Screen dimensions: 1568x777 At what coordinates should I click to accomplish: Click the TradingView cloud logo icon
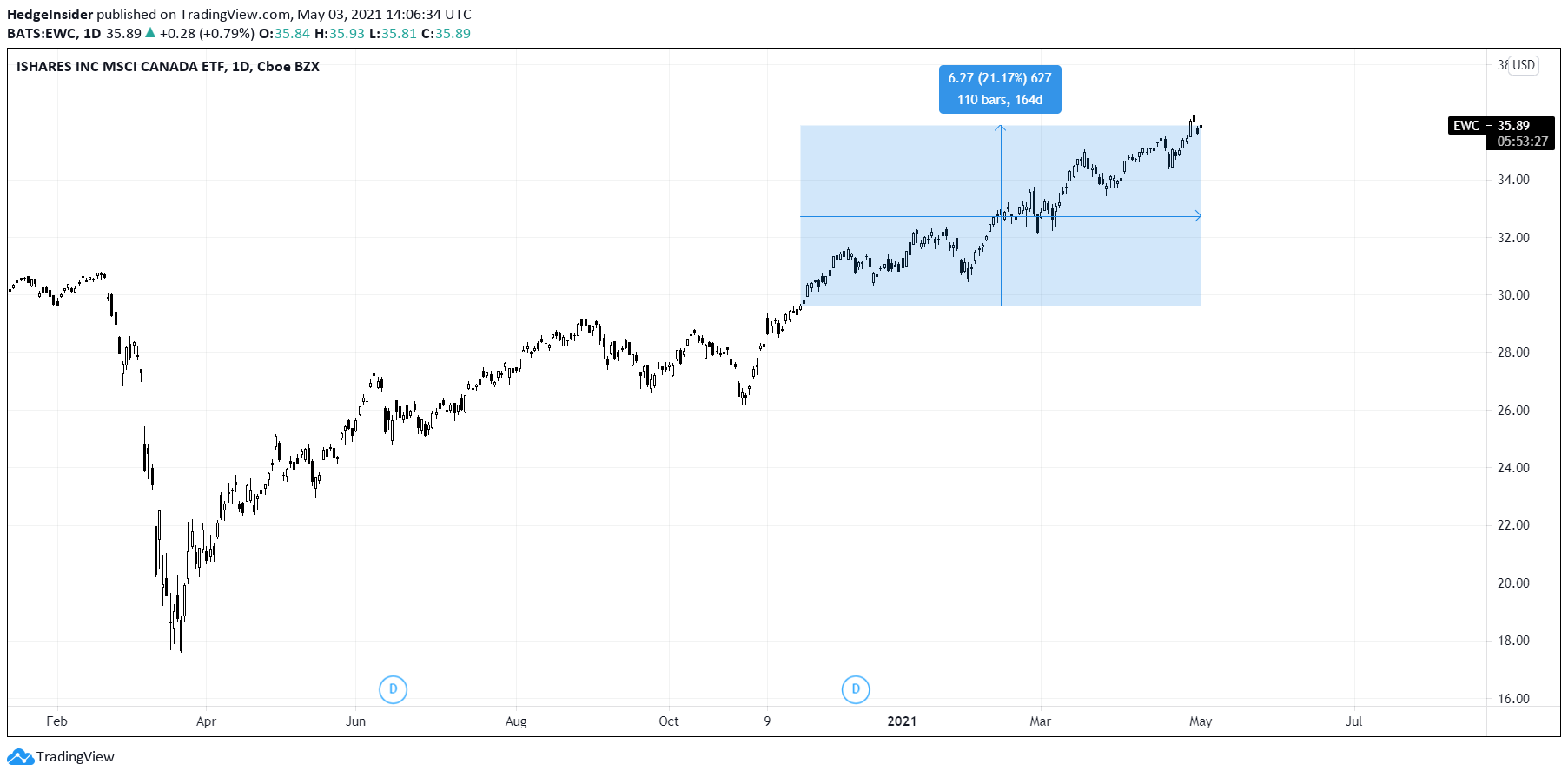tap(20, 757)
